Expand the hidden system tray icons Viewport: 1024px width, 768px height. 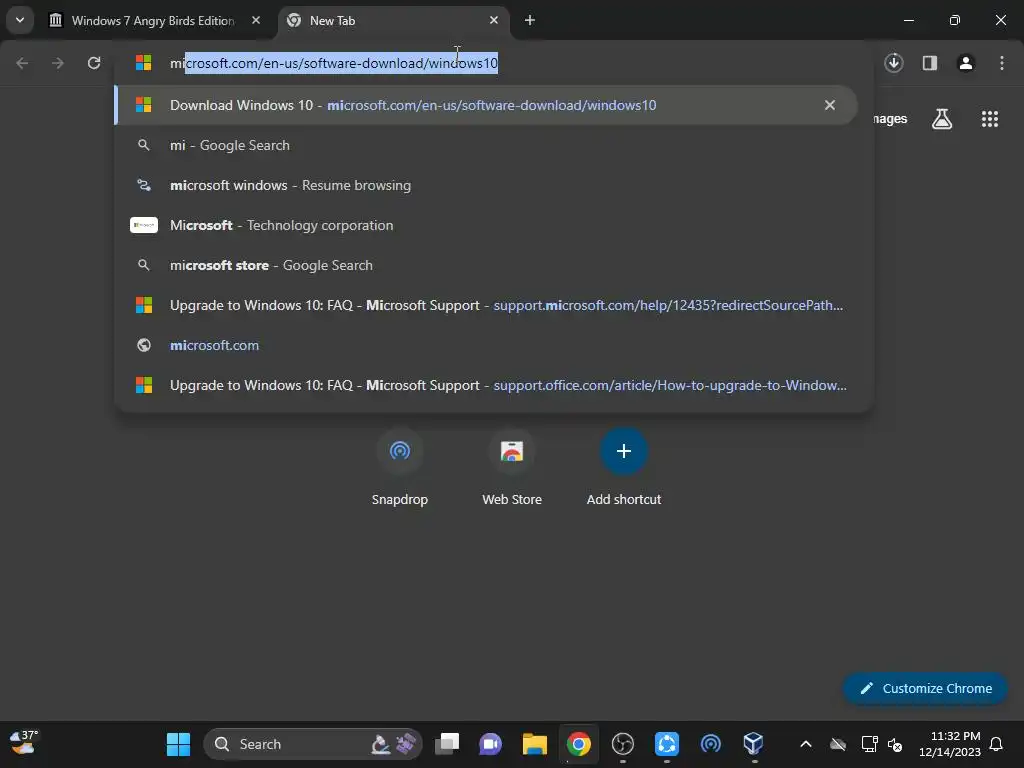click(x=806, y=744)
